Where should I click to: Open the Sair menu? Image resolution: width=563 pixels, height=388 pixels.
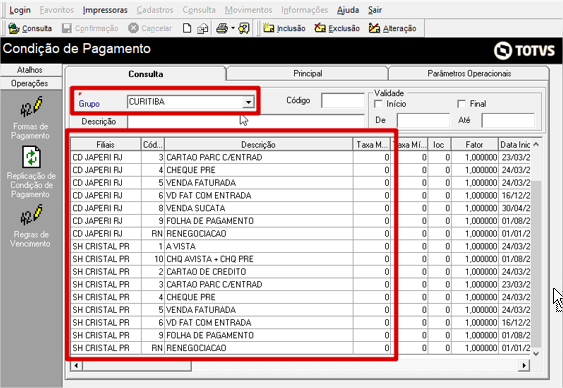click(374, 10)
